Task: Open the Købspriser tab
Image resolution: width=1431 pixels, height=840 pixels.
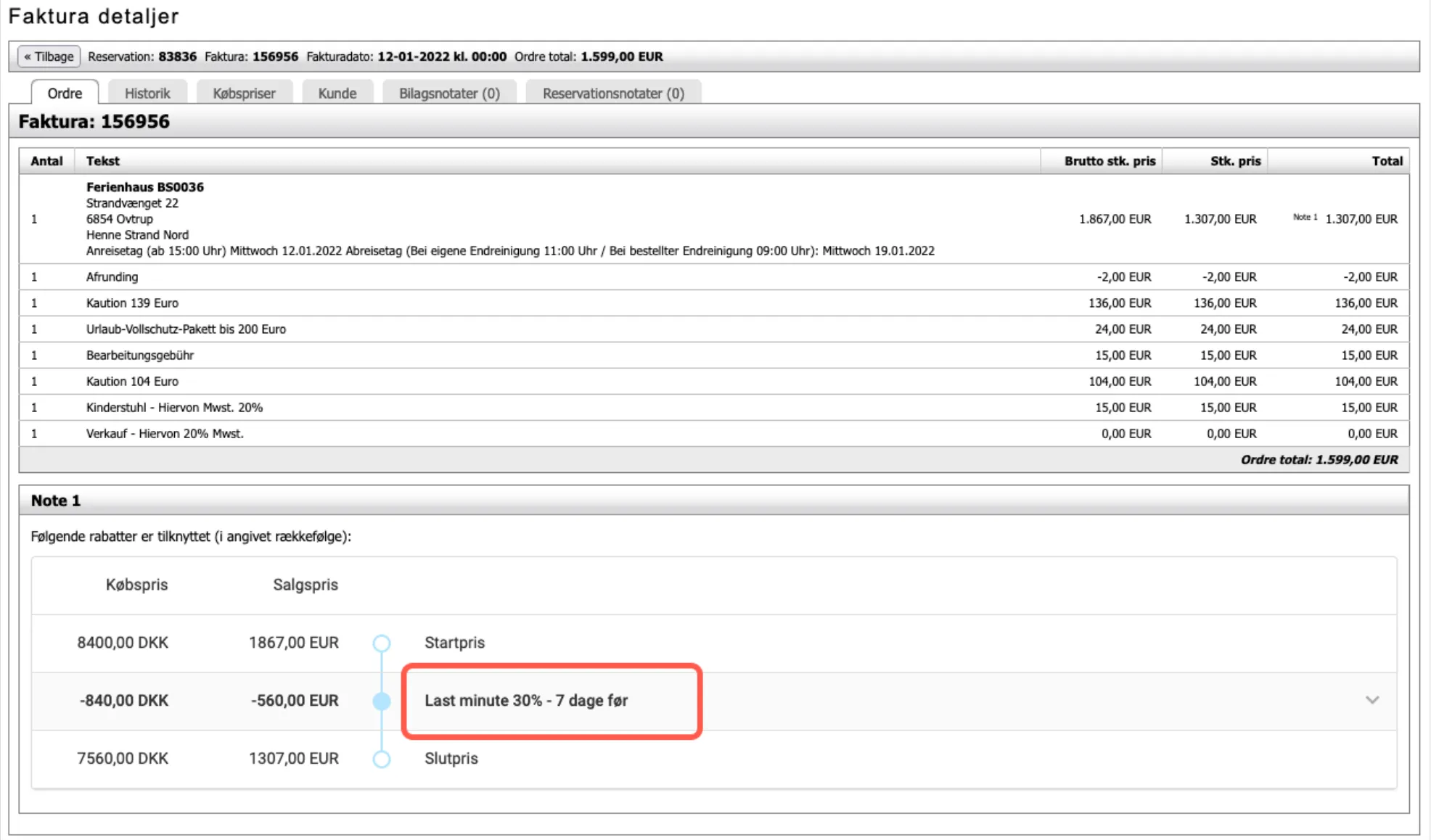Action: click(244, 93)
